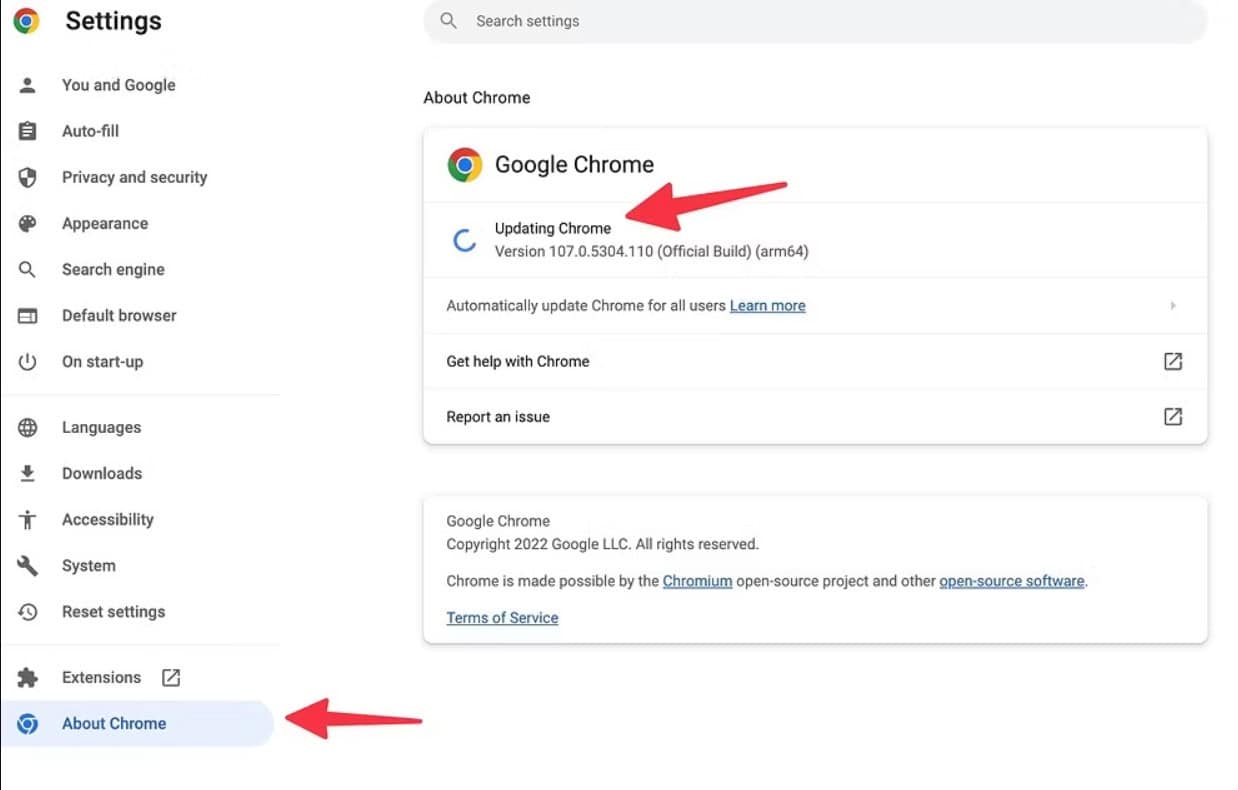Open Get help with Chrome external link

[x=1173, y=361]
